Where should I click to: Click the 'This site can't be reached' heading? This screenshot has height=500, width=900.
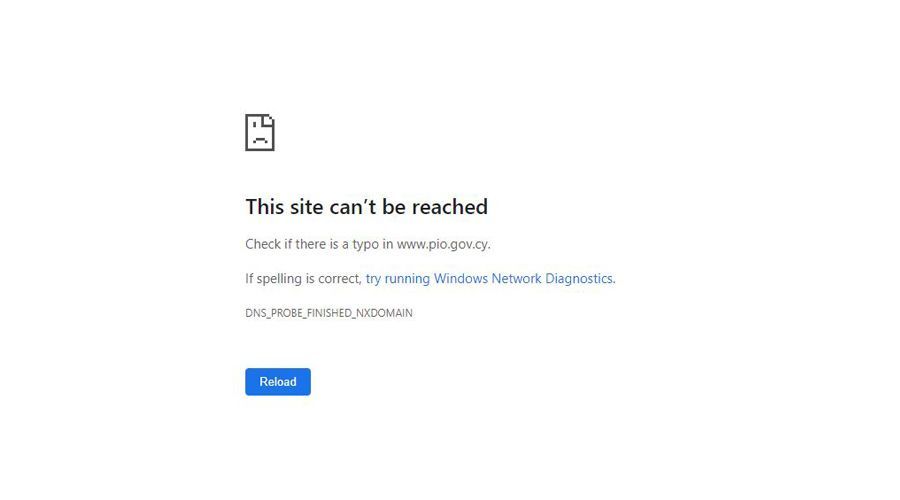tap(366, 207)
